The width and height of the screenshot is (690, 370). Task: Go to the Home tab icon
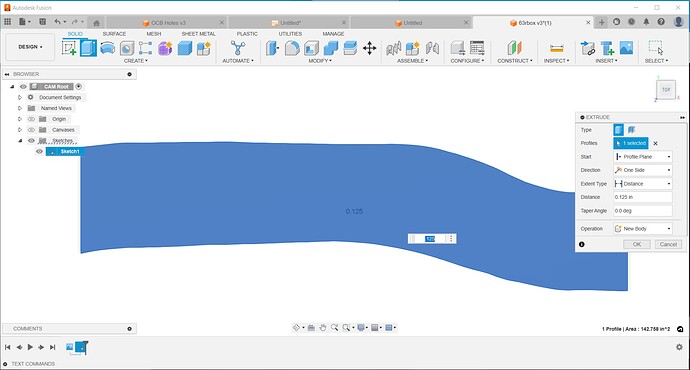(96, 23)
